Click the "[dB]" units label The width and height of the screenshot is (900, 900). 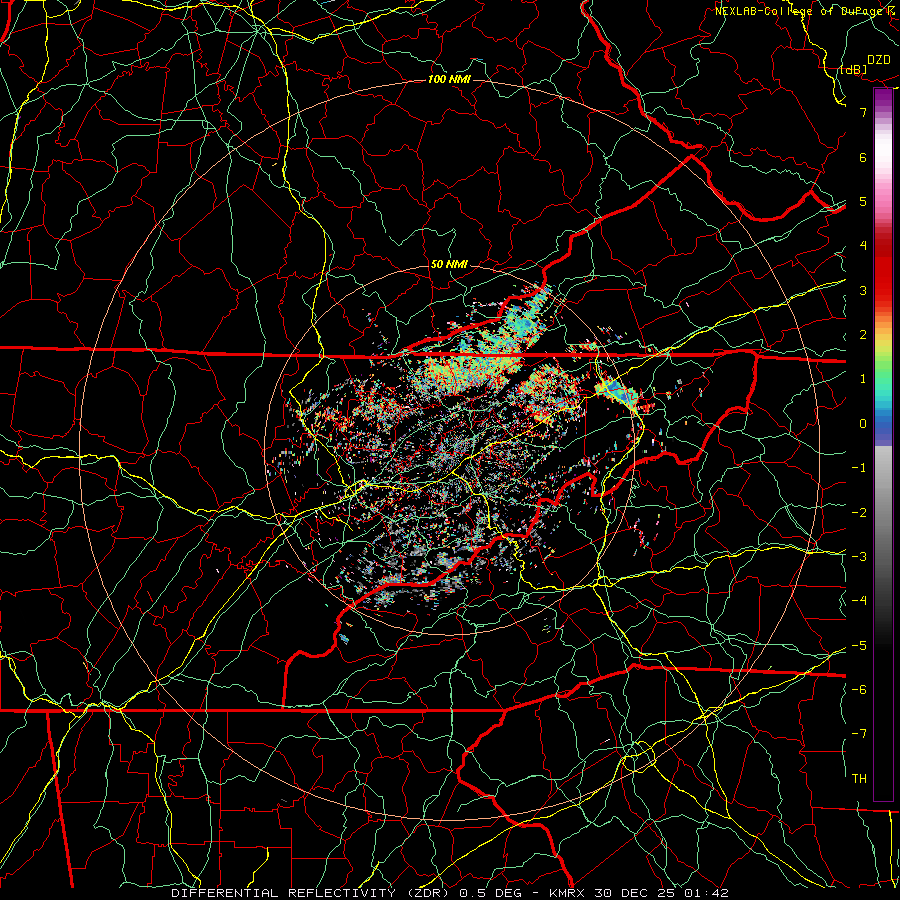click(x=853, y=69)
